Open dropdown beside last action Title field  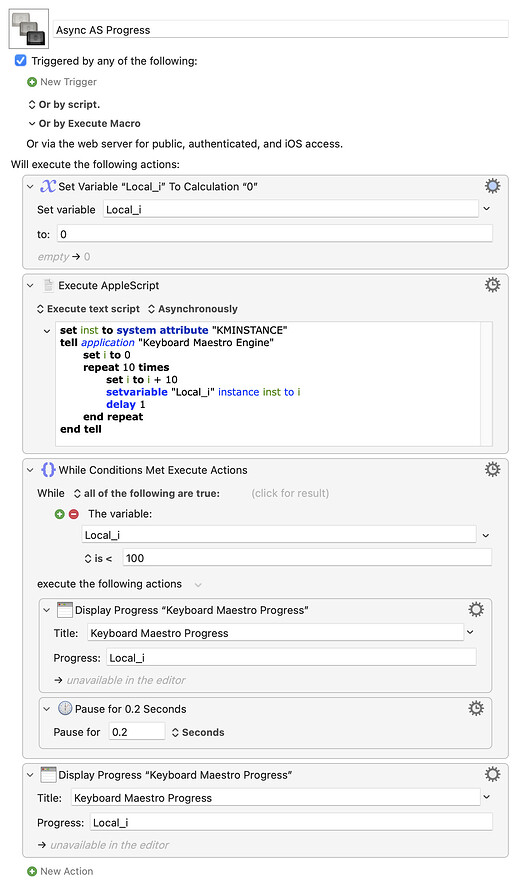coord(487,798)
